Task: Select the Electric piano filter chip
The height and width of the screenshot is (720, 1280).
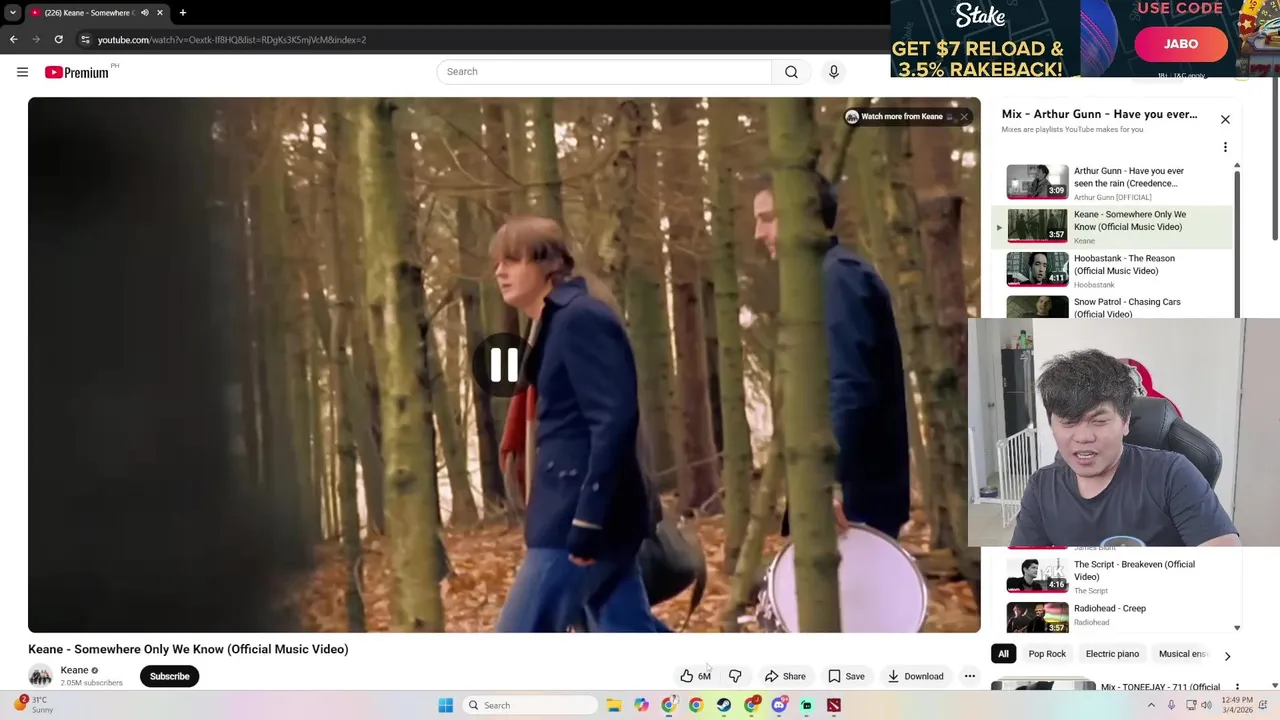Action: 1112,654
